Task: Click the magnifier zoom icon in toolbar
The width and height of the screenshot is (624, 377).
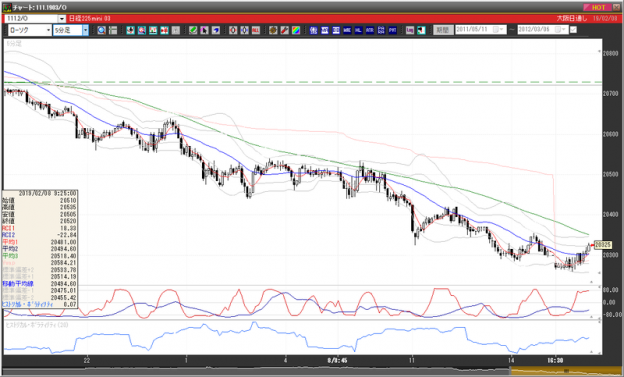Action: click(x=101, y=30)
